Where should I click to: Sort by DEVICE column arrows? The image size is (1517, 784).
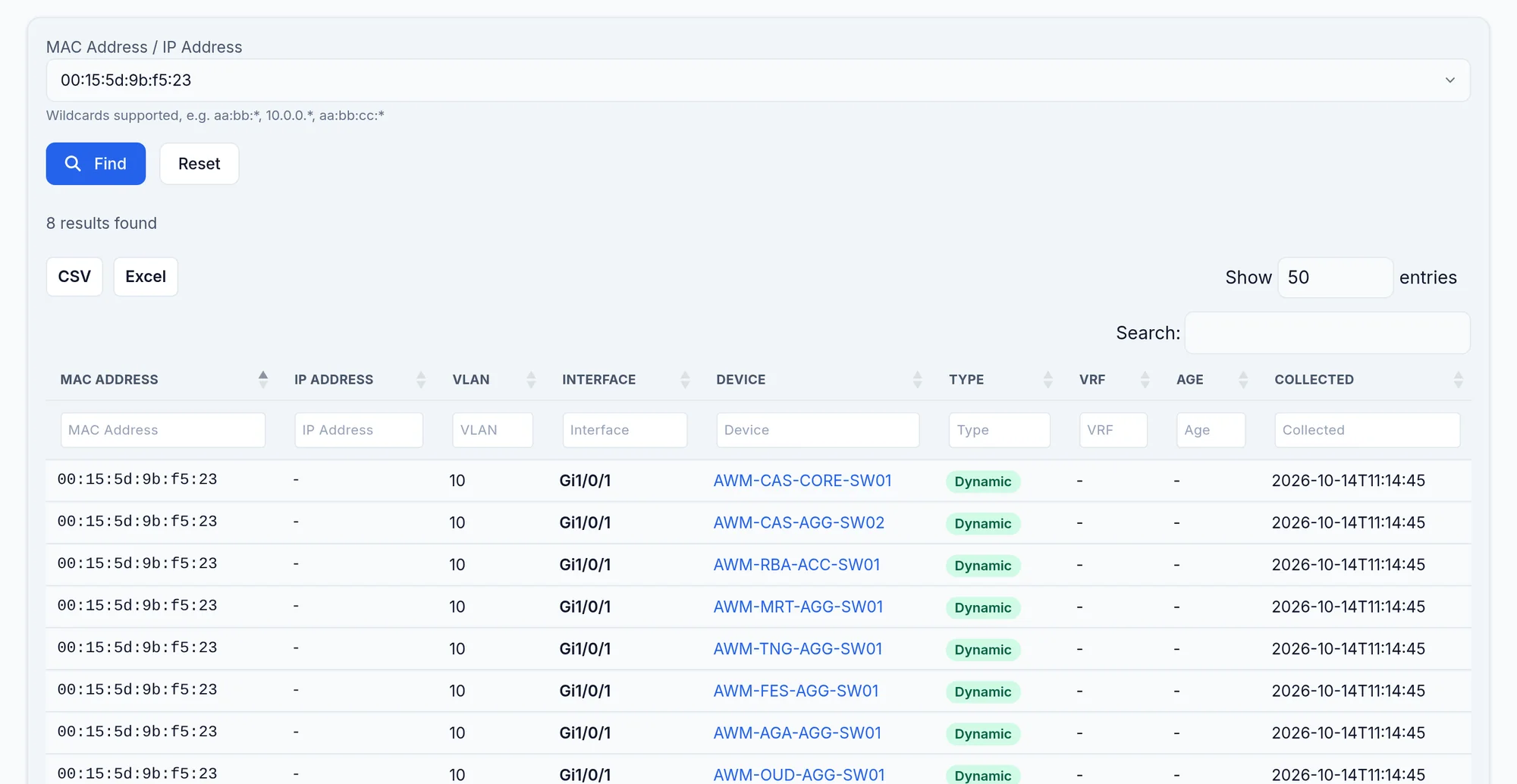(917, 379)
